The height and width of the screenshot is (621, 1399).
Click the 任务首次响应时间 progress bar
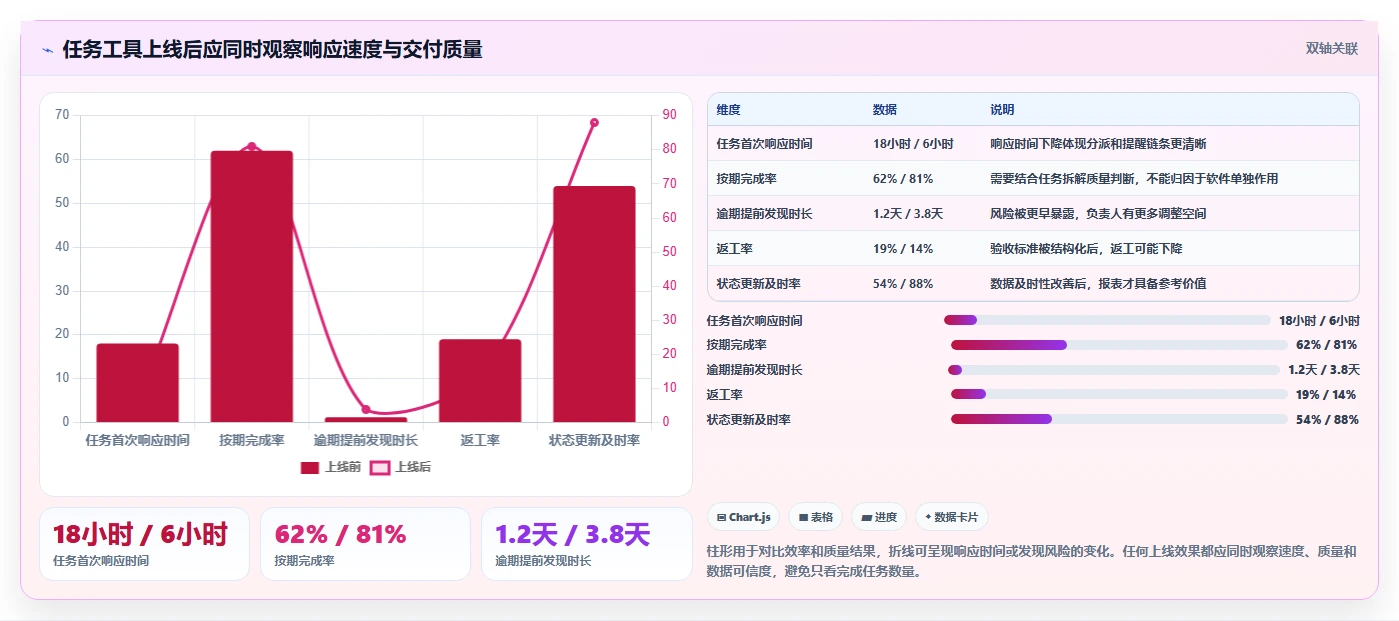[x=1107, y=320]
